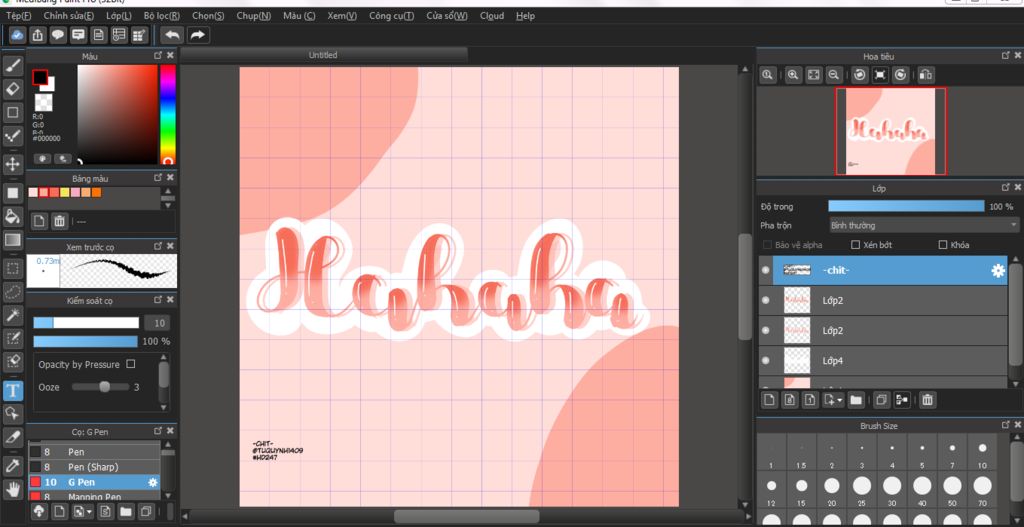Select the Pen (Sharp) brush
The image size is (1024, 527).
click(94, 467)
